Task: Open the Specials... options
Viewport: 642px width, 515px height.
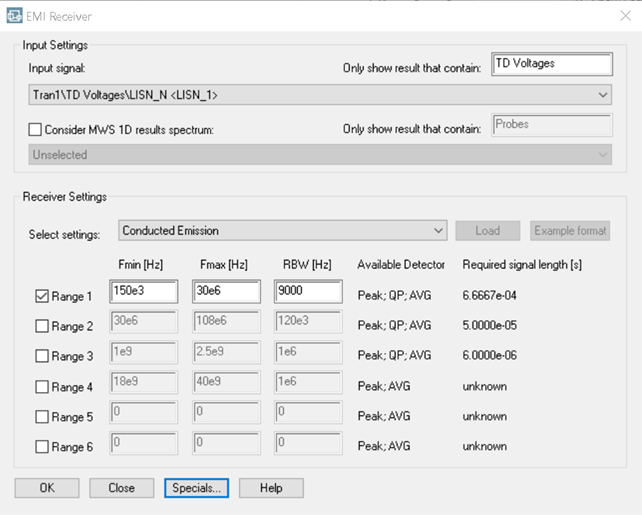Action: click(196, 488)
